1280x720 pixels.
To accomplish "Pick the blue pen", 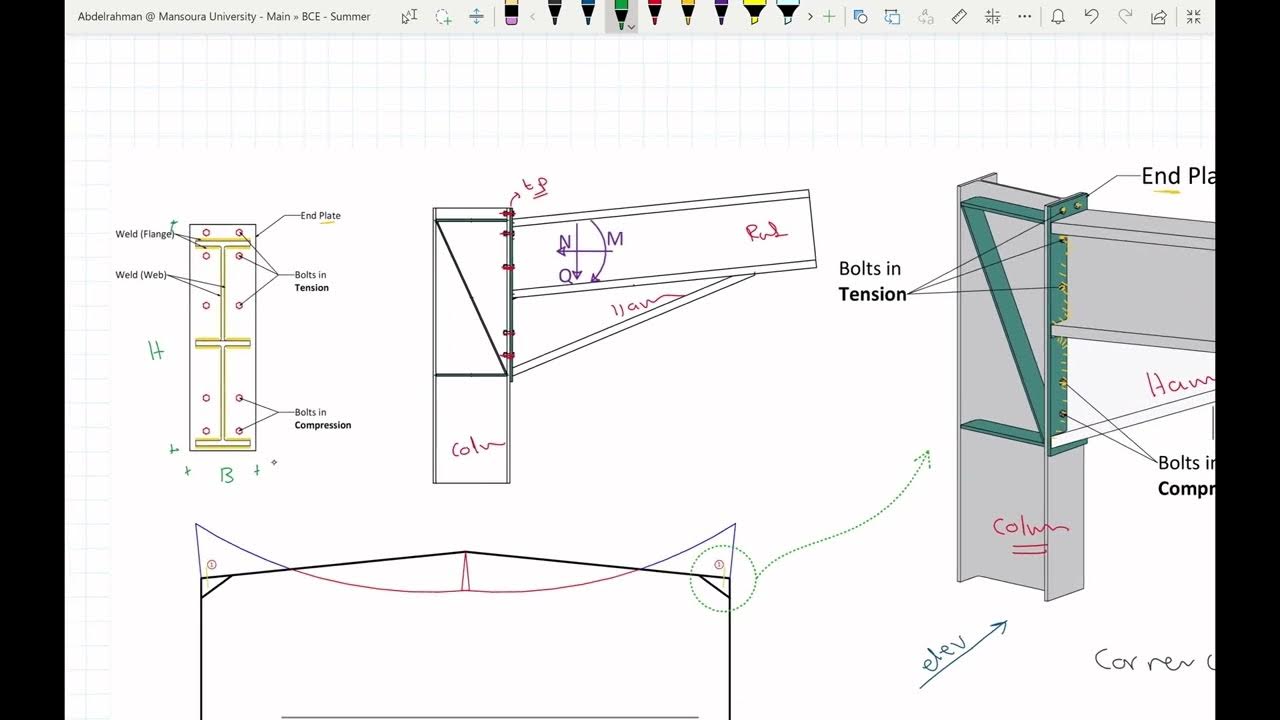I will [587, 13].
